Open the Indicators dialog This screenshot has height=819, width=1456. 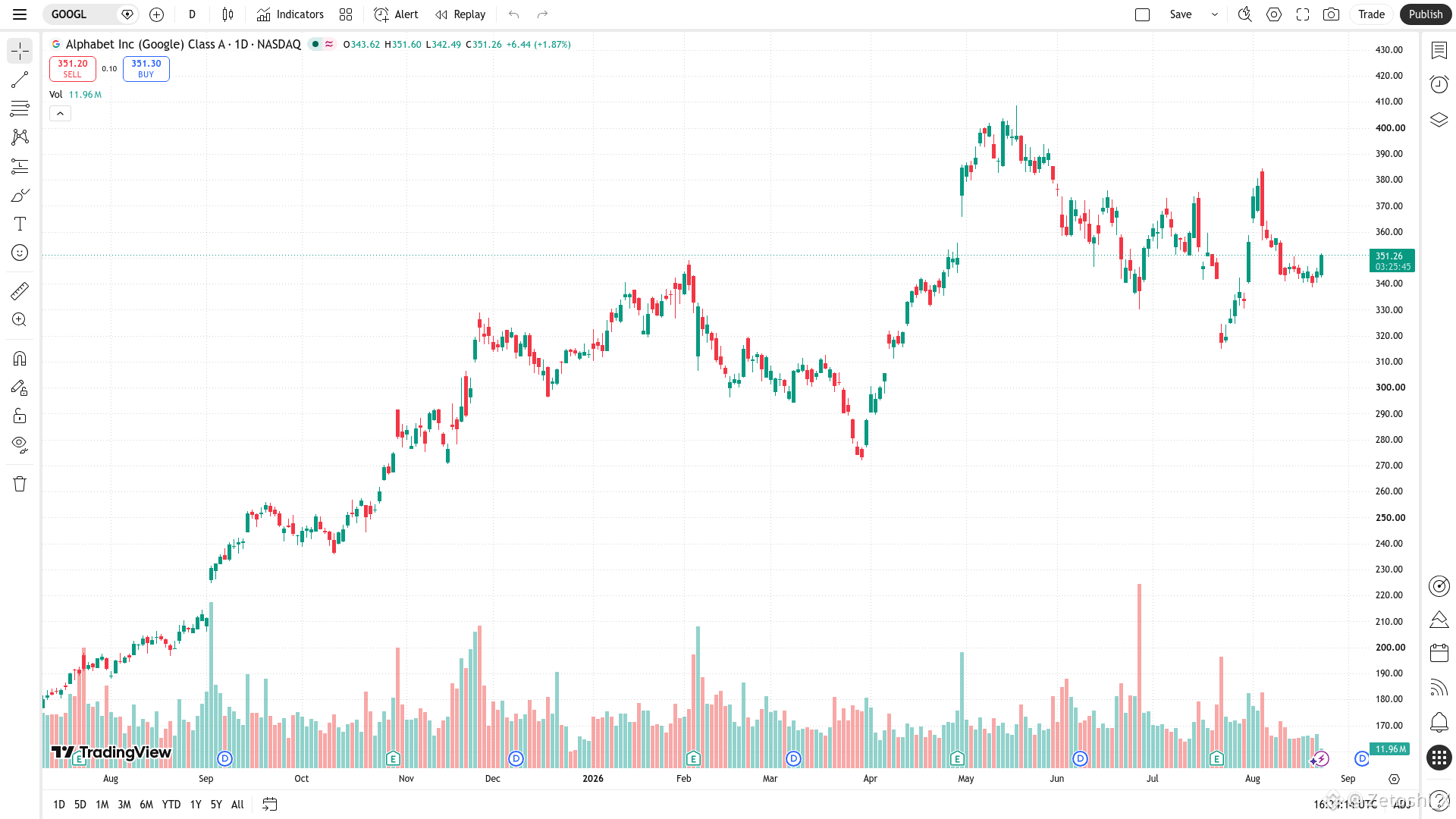pos(290,14)
